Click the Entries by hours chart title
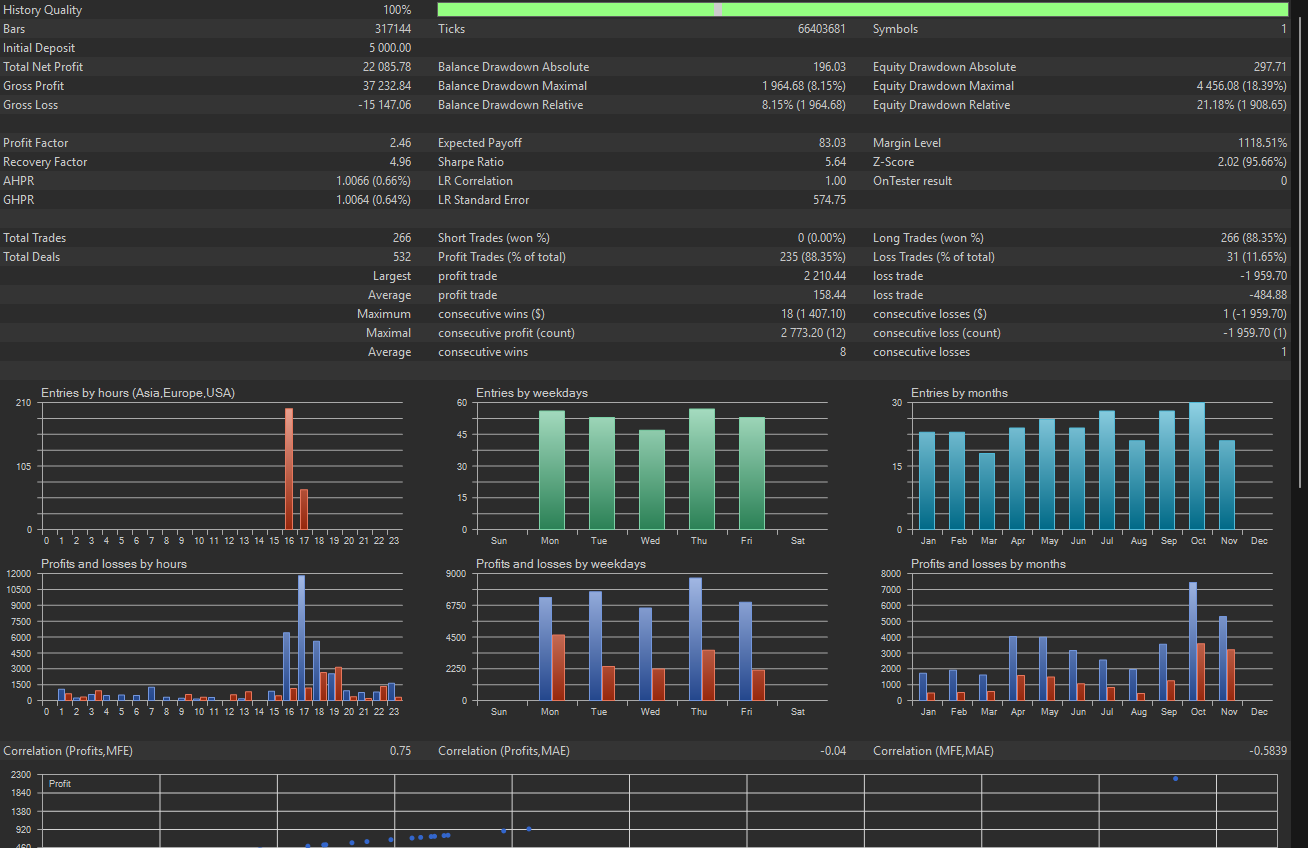Viewport: 1308px width, 848px height. pos(138,393)
